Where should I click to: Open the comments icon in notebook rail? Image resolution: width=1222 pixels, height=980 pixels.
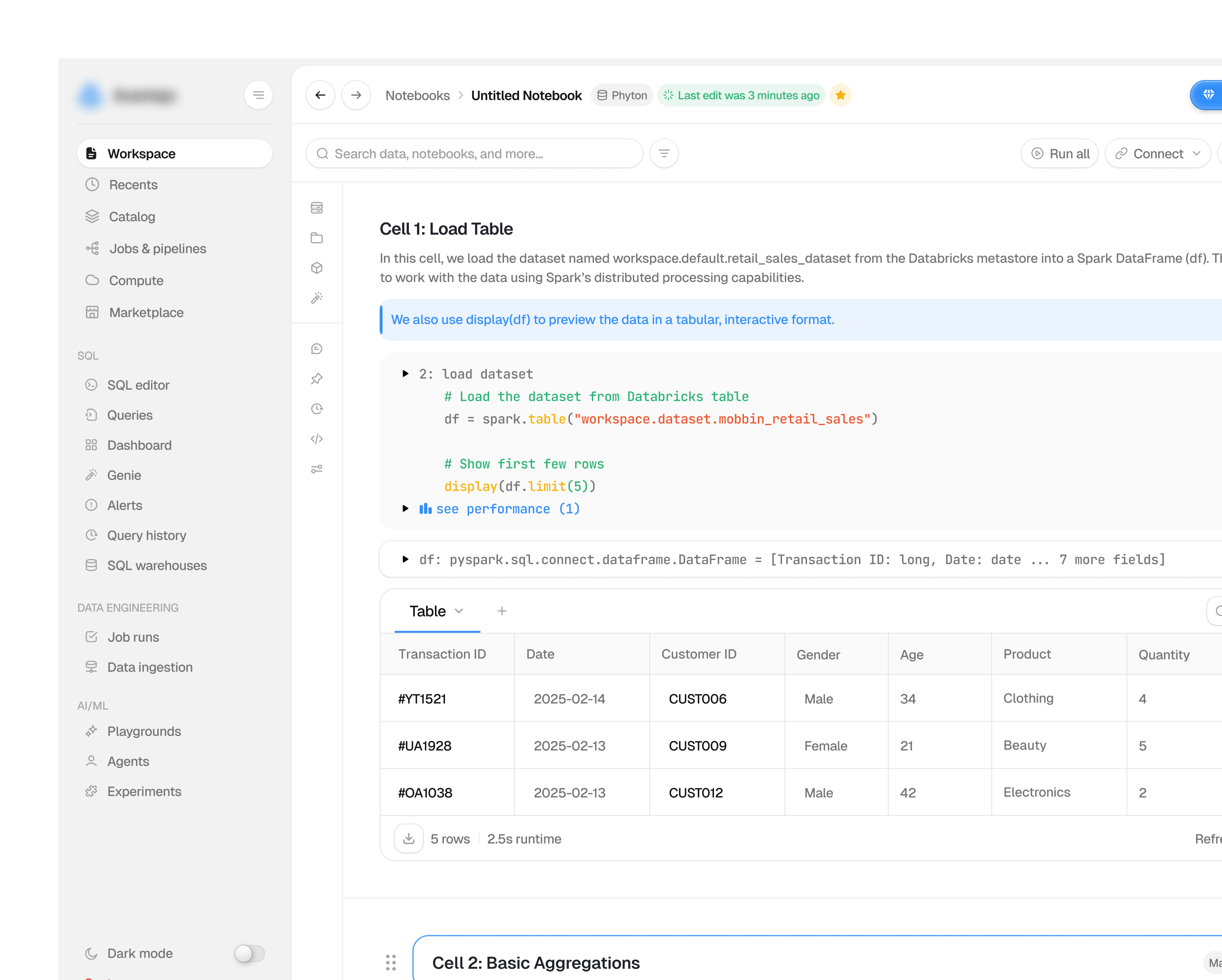[317, 349]
